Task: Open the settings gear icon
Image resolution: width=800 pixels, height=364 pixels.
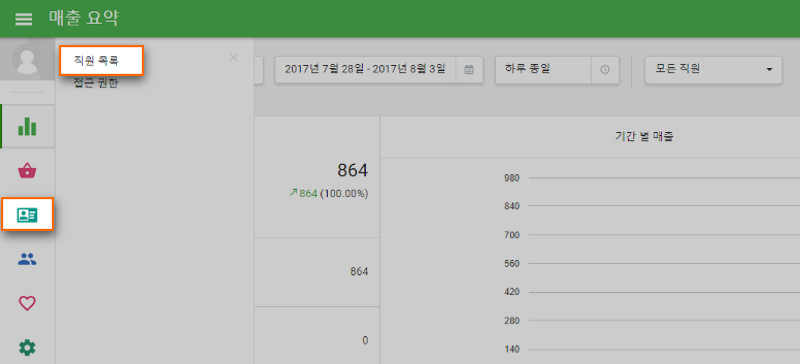Action: click(27, 348)
